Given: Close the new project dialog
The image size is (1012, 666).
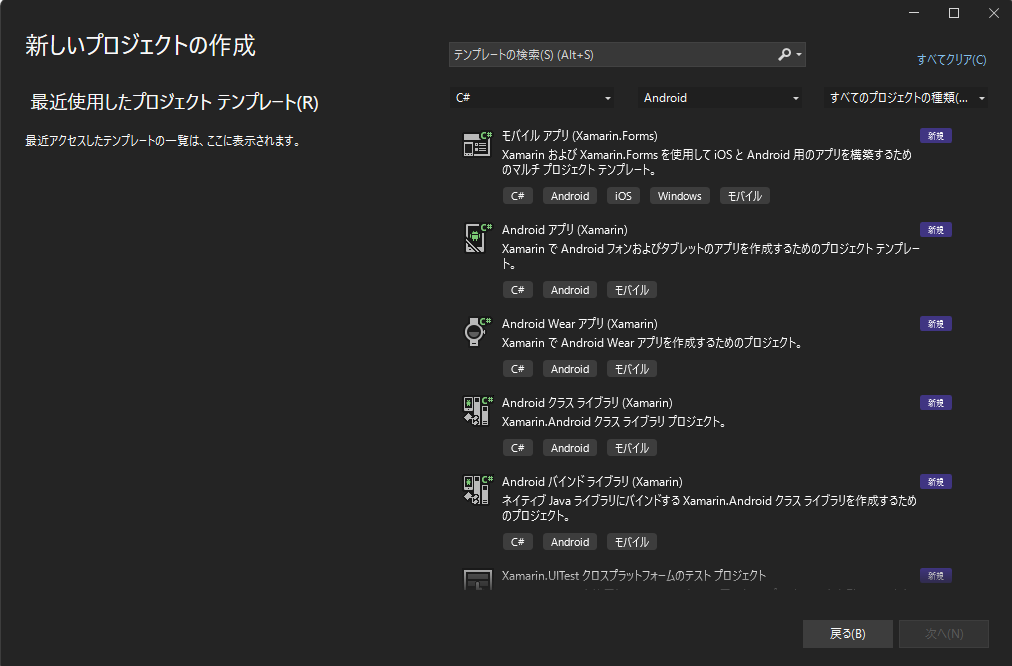Looking at the screenshot, I should (x=994, y=13).
